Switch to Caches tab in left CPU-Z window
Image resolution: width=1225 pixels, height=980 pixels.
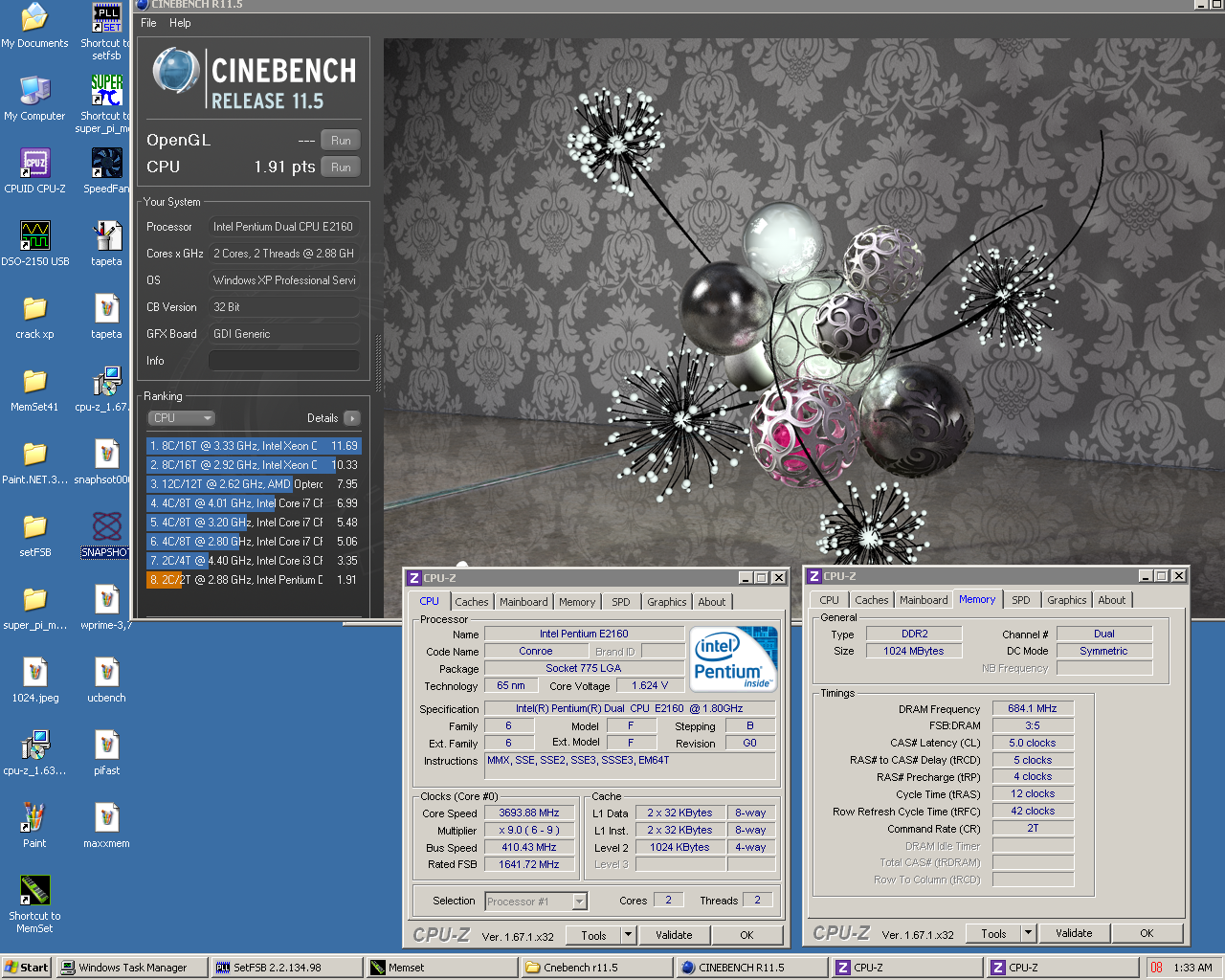[x=471, y=602]
